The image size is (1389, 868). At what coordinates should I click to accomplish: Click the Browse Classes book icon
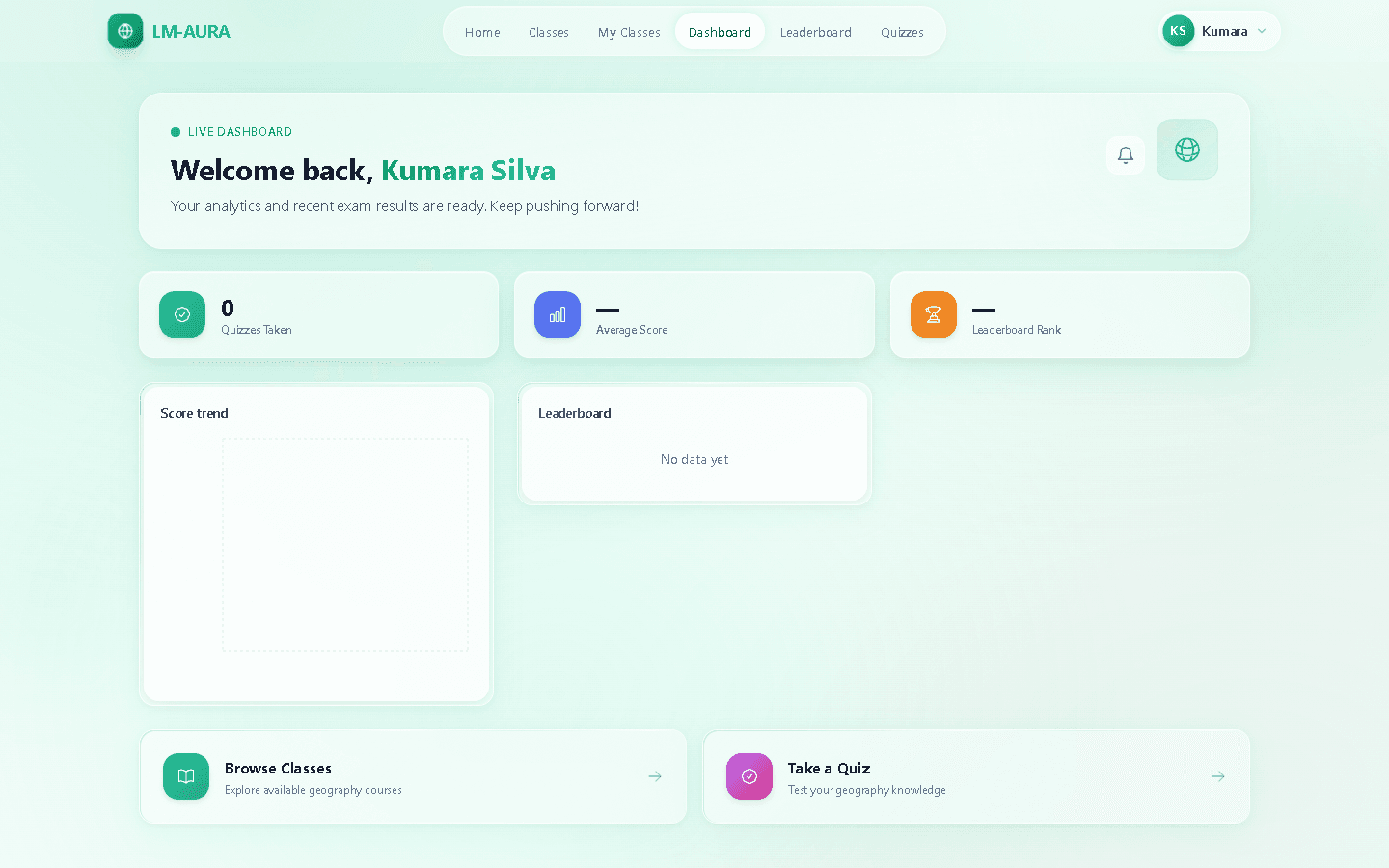186,776
